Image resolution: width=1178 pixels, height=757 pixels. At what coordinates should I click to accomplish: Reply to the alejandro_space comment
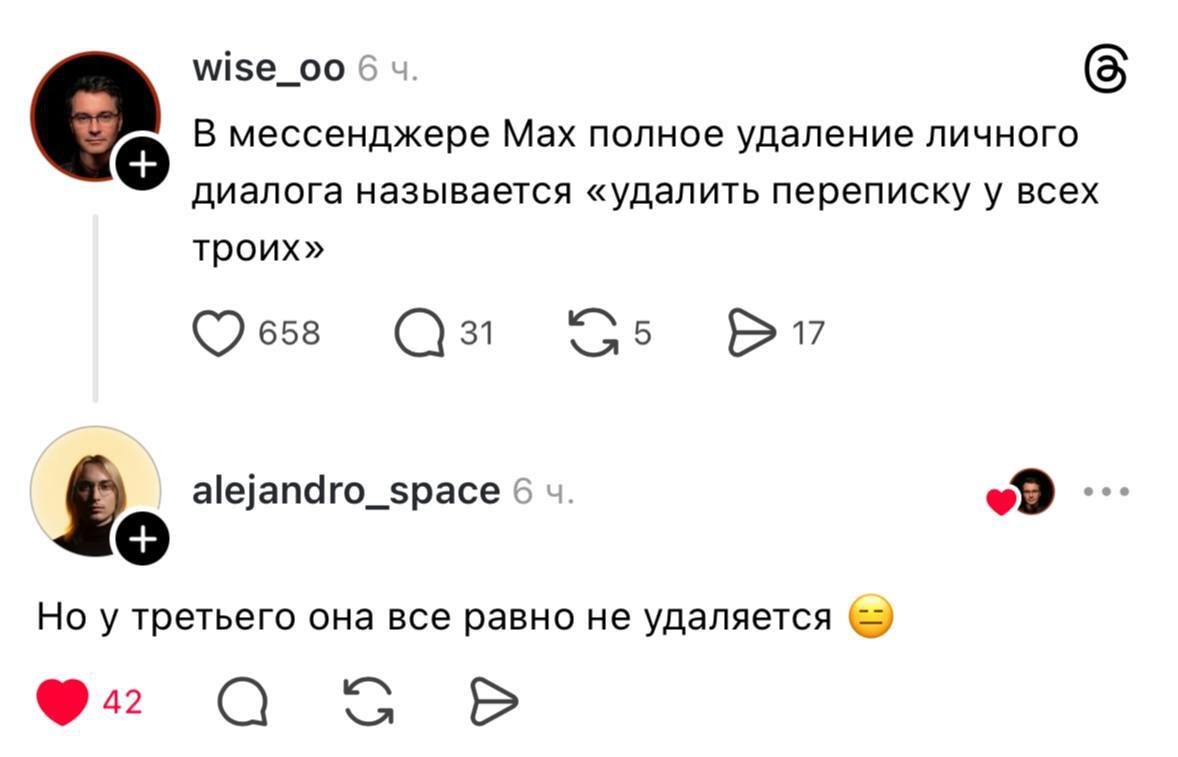click(x=243, y=701)
